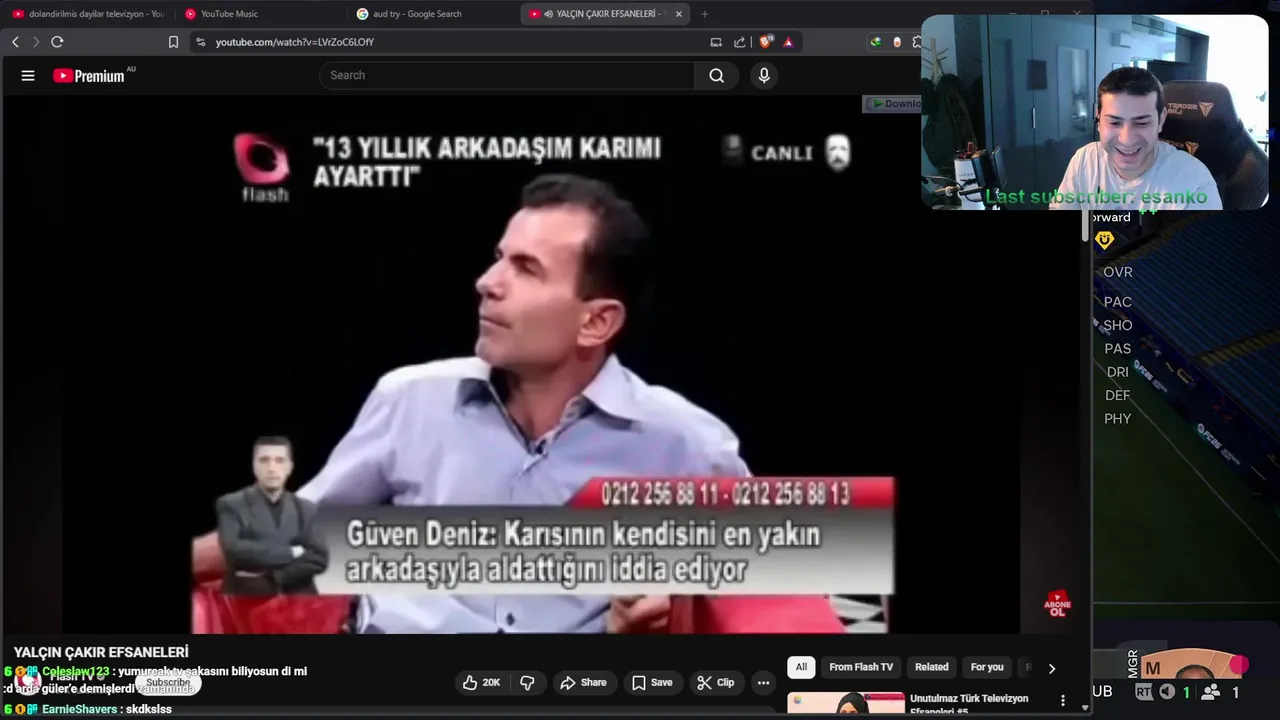Subscribe to the Flash TV channel
Screen dimensions: 1280x720
(x=168, y=682)
